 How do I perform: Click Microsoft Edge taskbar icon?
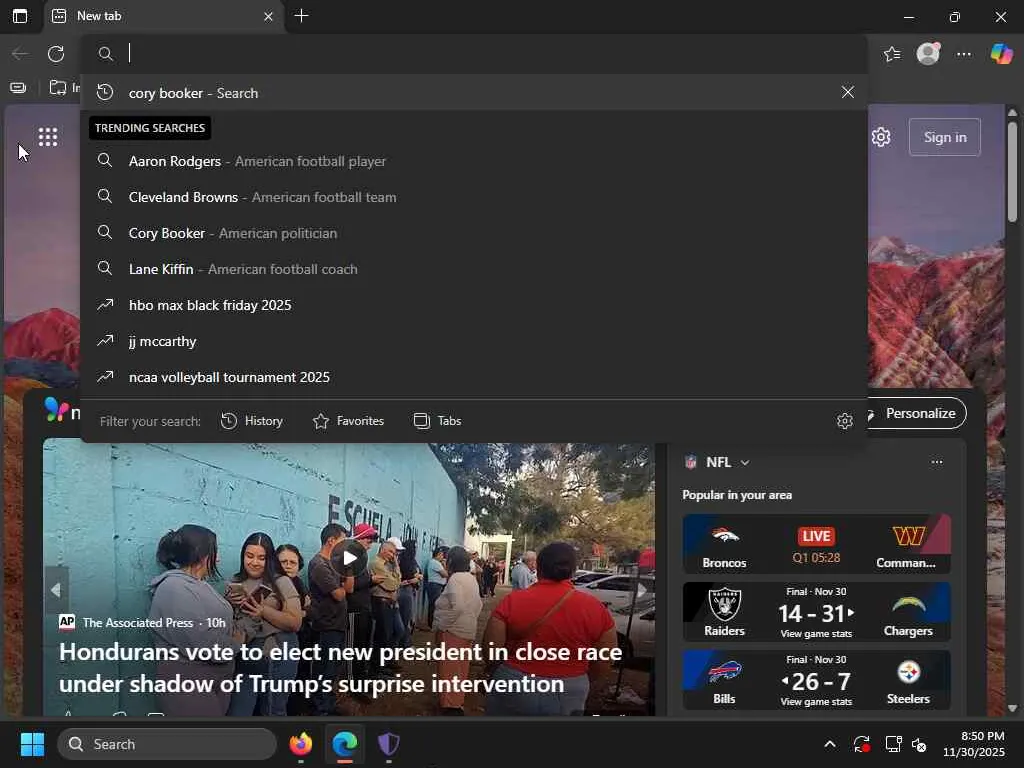[345, 744]
